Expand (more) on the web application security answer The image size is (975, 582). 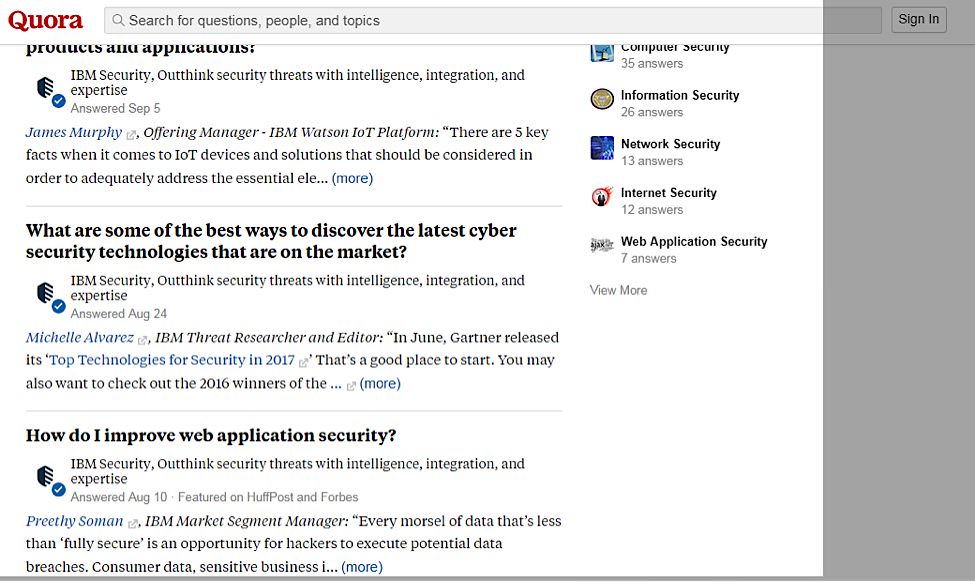tap(362, 567)
